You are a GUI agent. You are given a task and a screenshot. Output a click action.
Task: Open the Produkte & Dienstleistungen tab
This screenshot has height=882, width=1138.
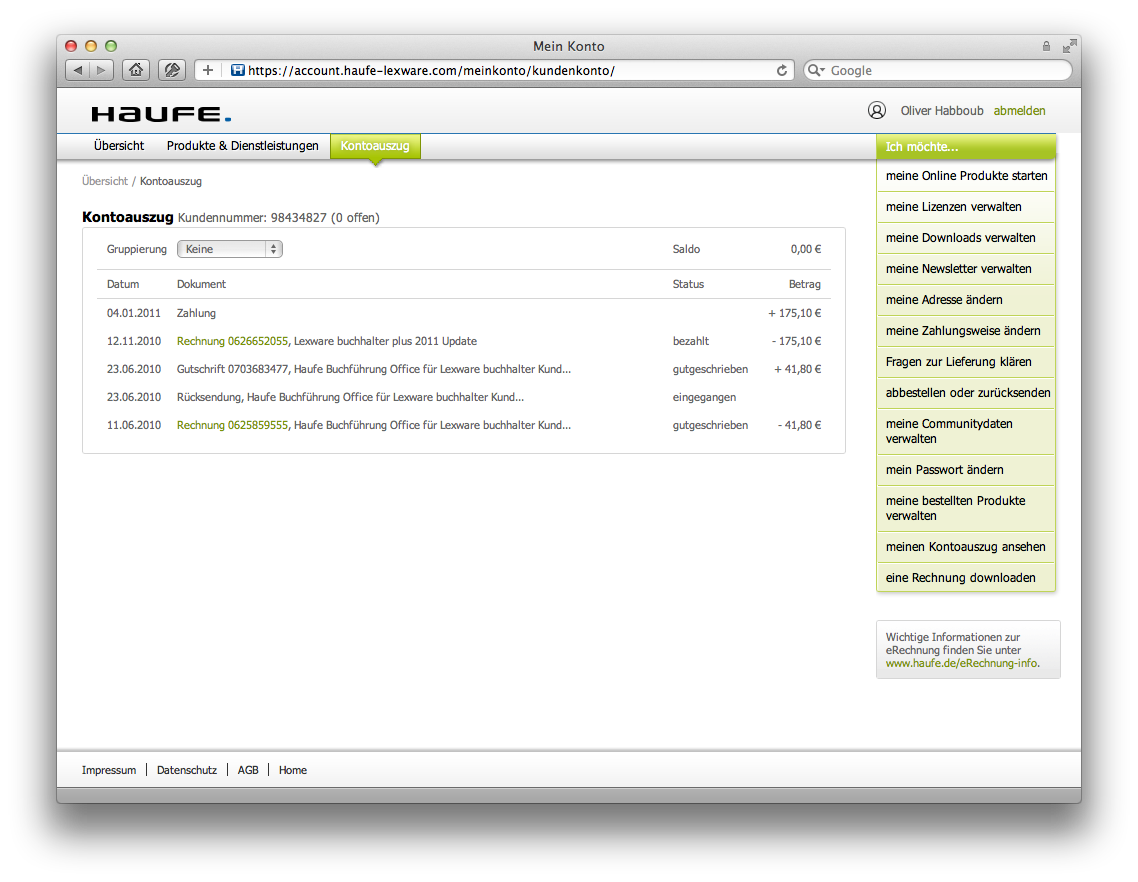[242, 146]
